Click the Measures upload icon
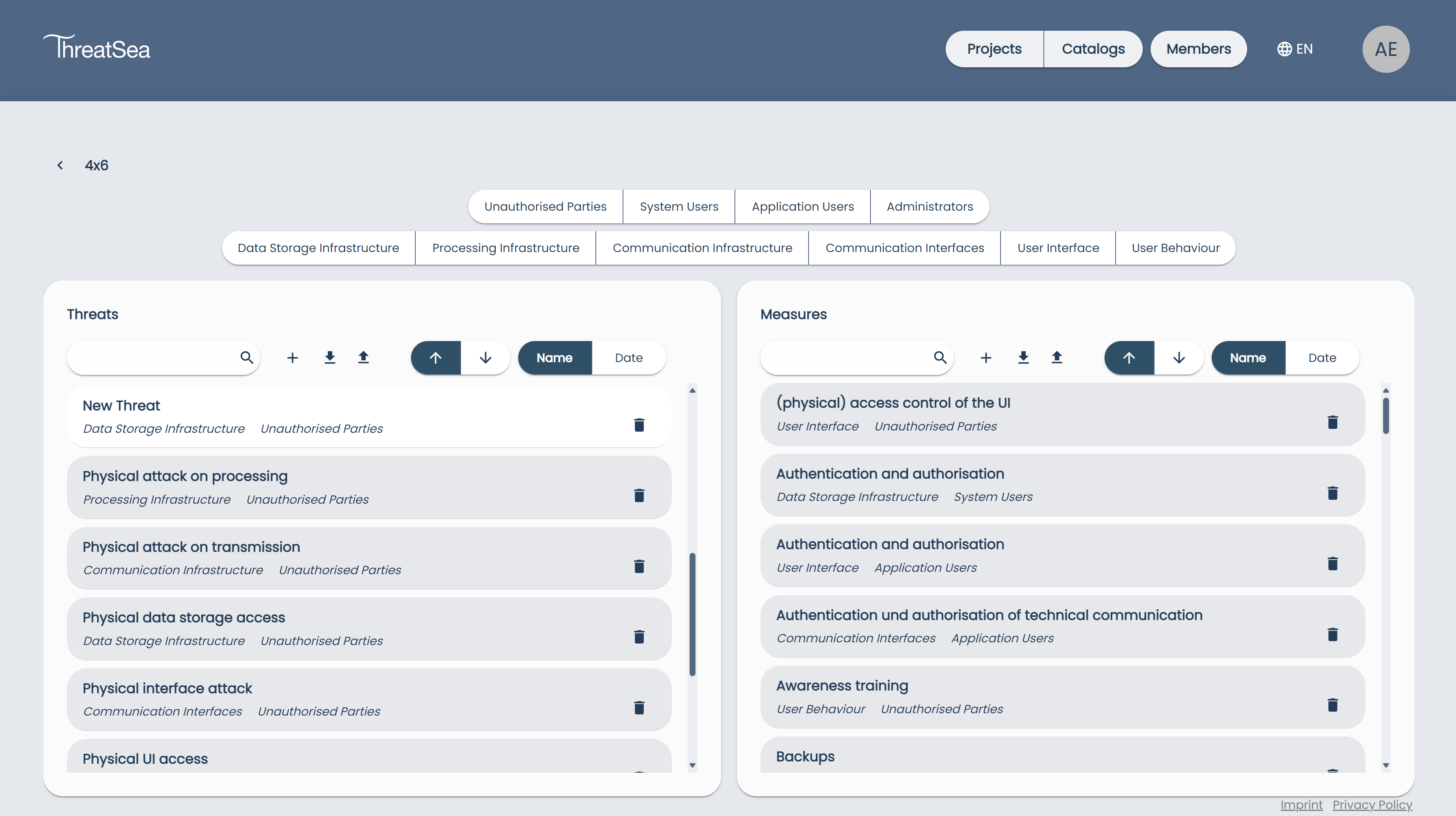Image resolution: width=1456 pixels, height=816 pixels. (x=1056, y=358)
